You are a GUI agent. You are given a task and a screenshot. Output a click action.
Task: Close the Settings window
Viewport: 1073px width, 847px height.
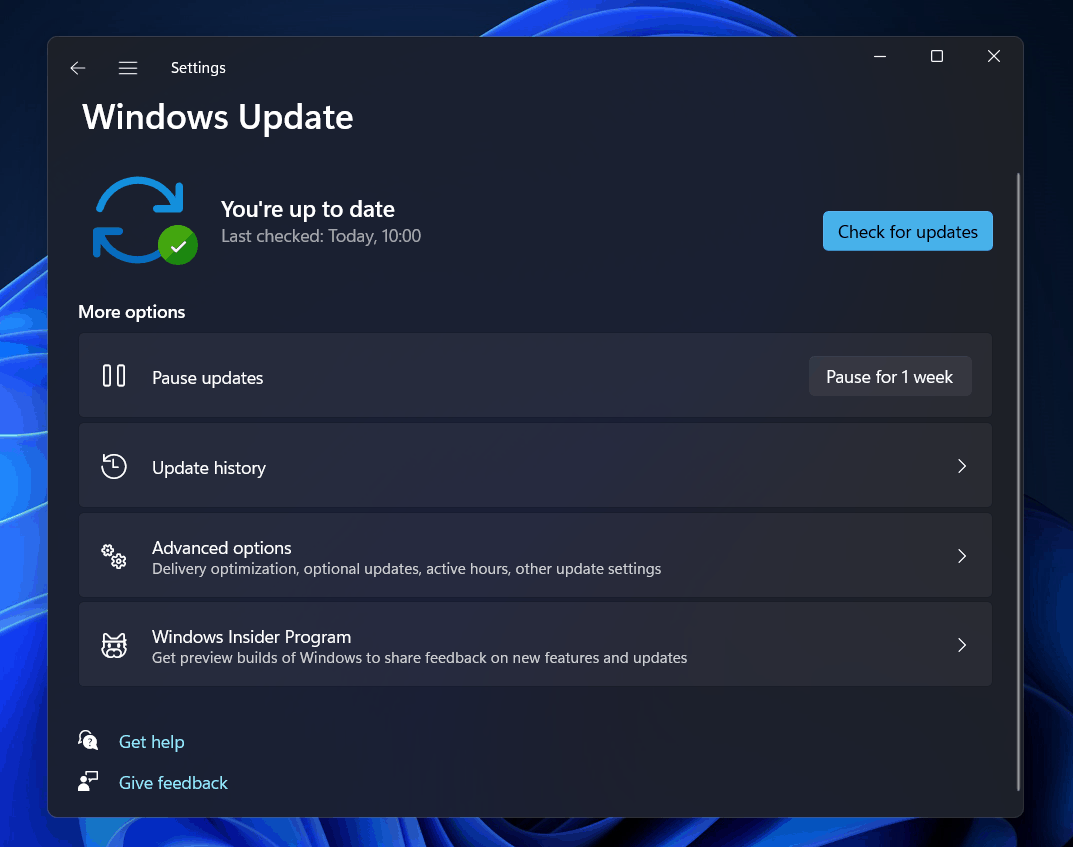tap(994, 56)
